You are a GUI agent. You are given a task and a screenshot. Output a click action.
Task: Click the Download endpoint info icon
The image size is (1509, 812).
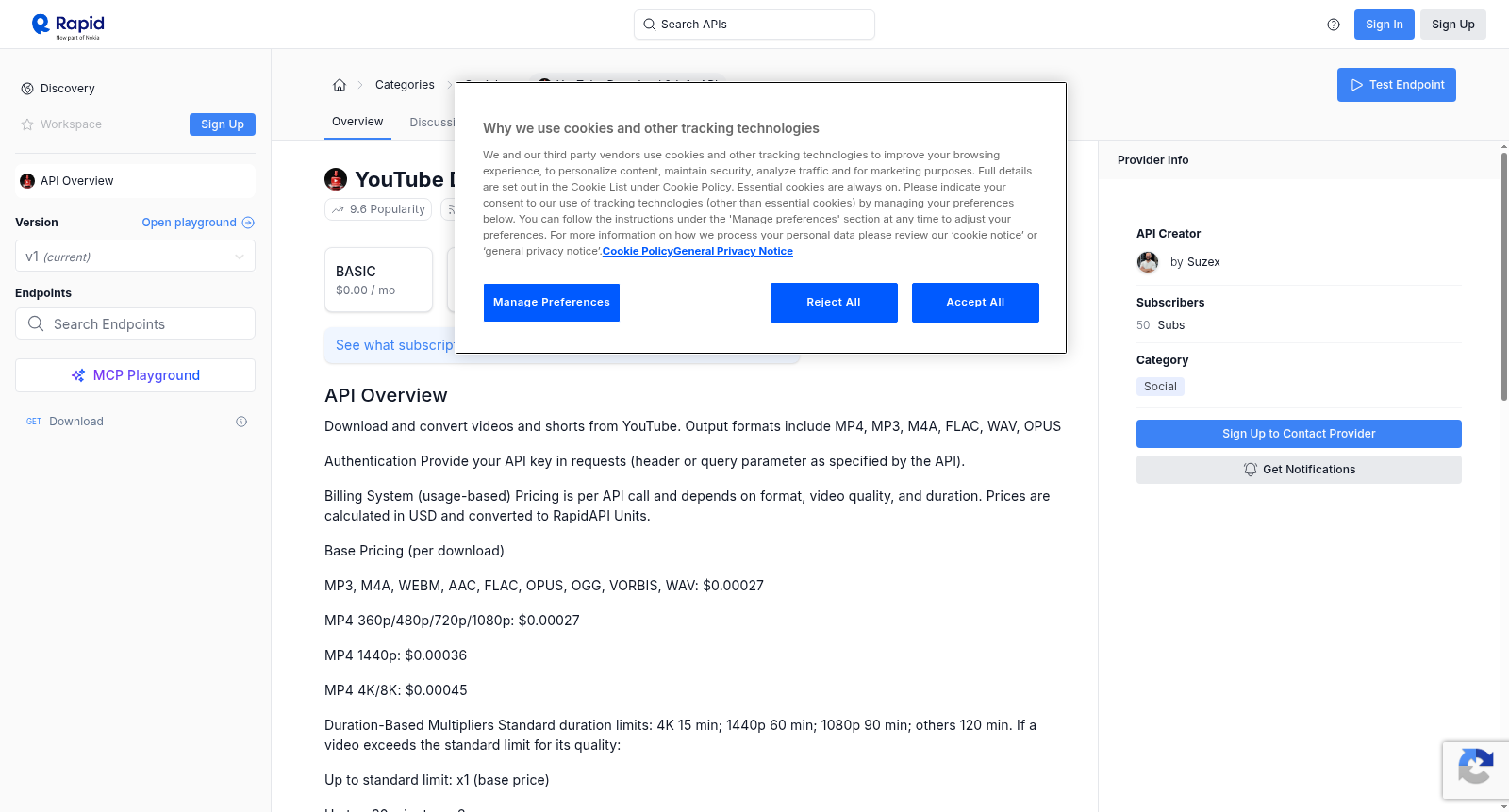[241, 422]
